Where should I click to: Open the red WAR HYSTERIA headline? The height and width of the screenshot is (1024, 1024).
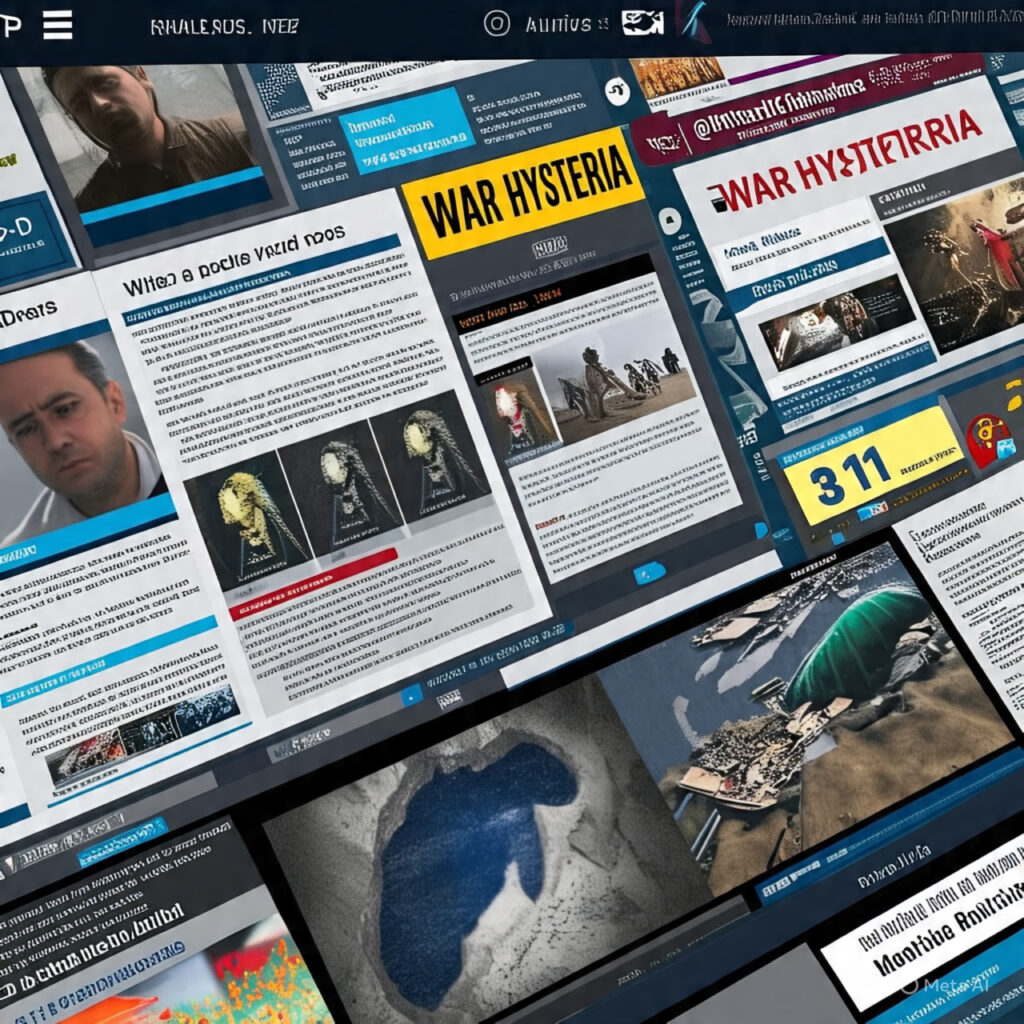pos(844,159)
